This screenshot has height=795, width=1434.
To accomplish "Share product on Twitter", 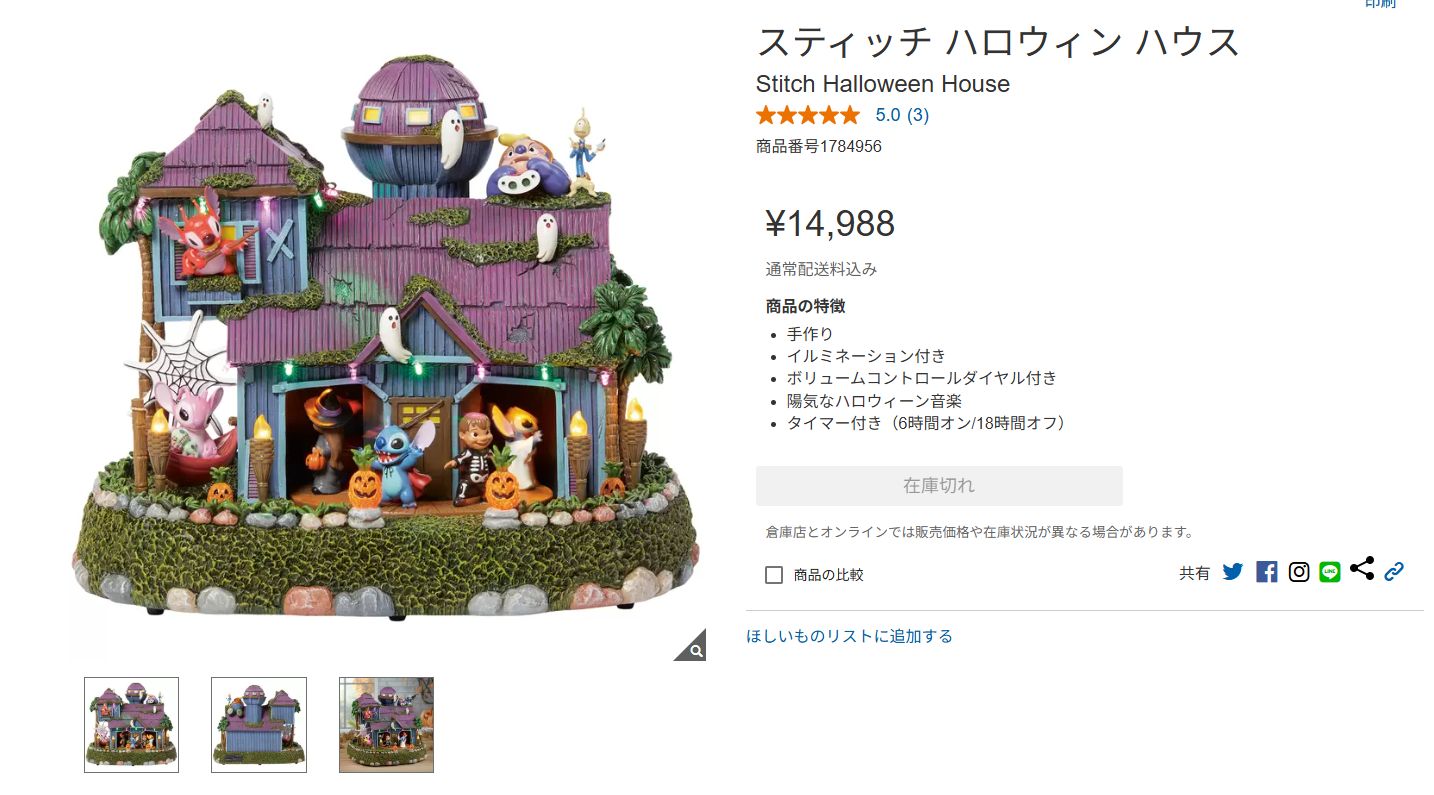I will click(1233, 572).
